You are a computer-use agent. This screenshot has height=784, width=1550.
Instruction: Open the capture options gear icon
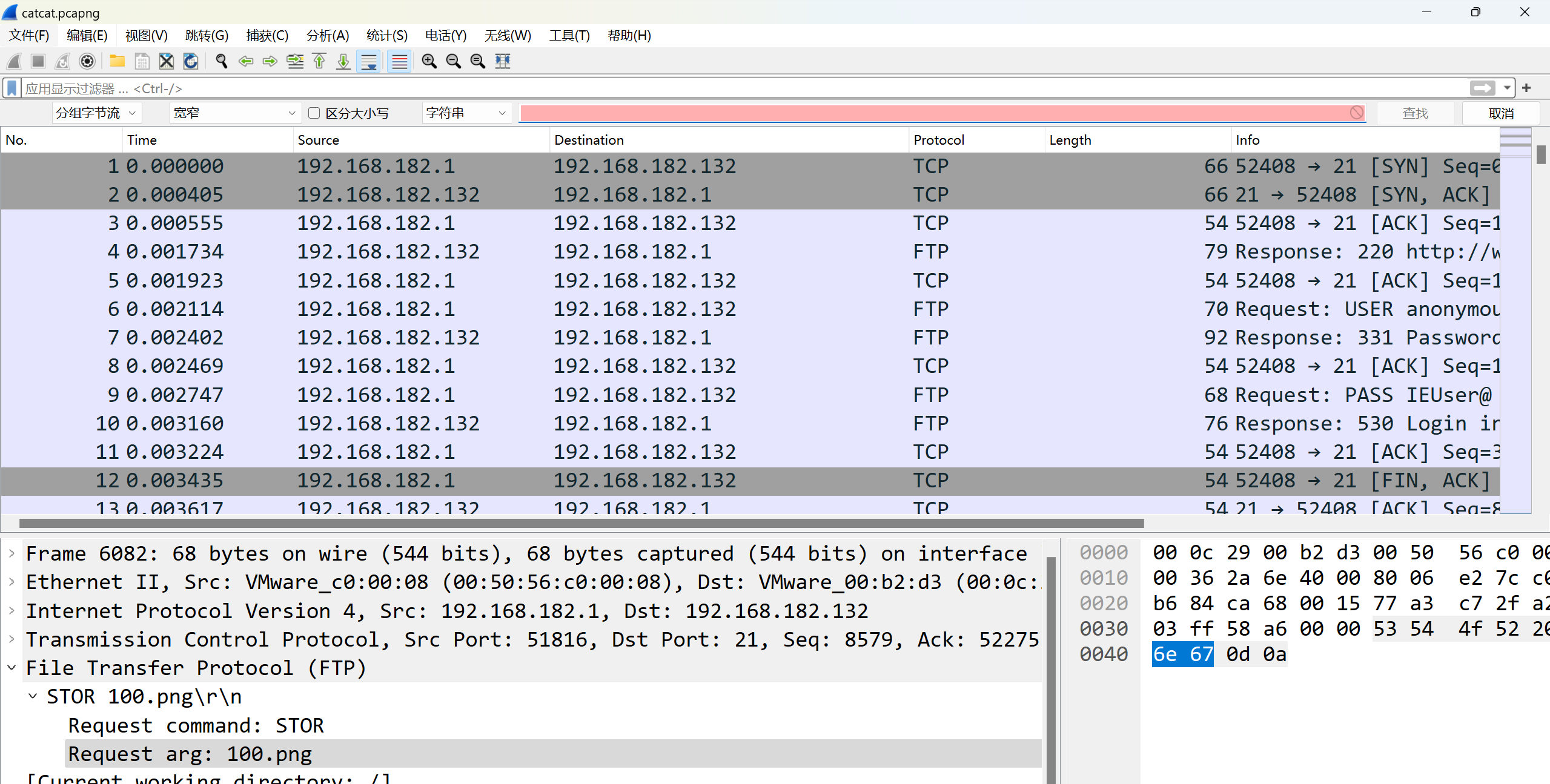87,61
